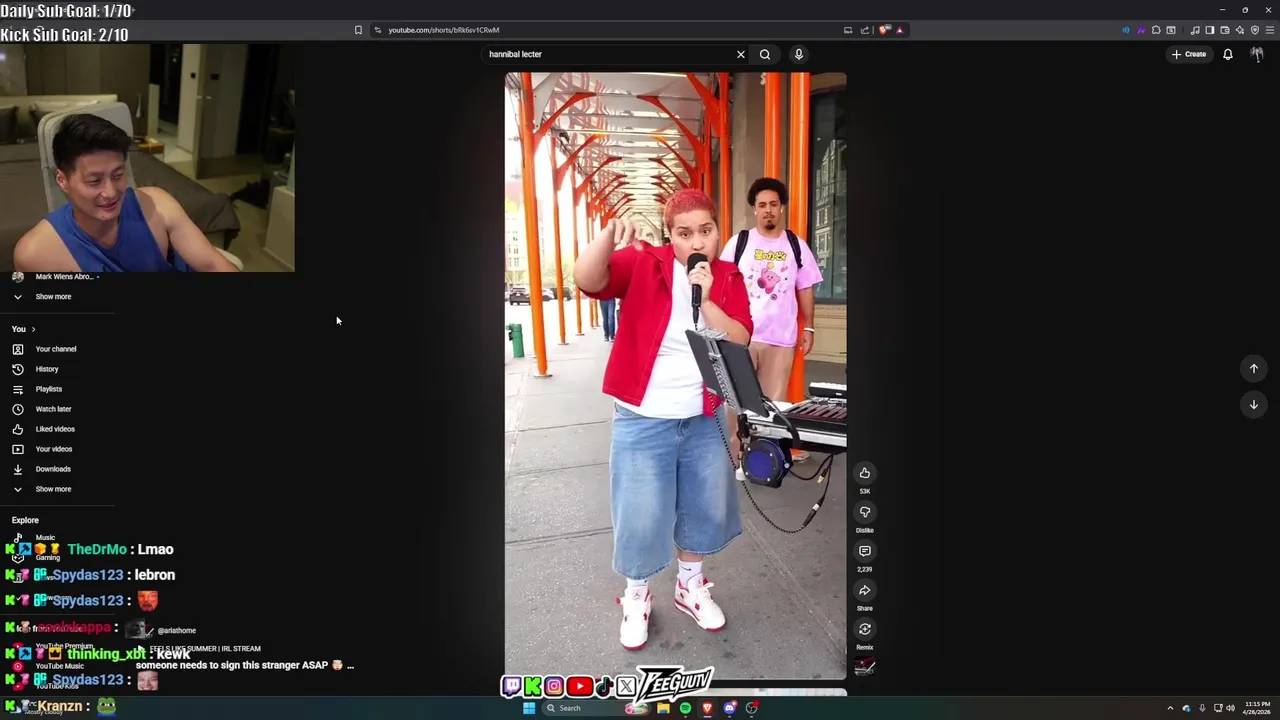Click the browser share icon in address bar

865,30
